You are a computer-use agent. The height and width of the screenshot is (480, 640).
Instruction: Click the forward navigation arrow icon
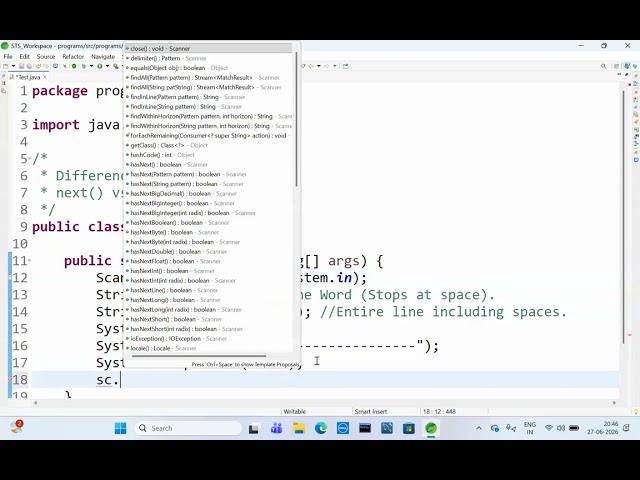pyautogui.click(x=327, y=66)
